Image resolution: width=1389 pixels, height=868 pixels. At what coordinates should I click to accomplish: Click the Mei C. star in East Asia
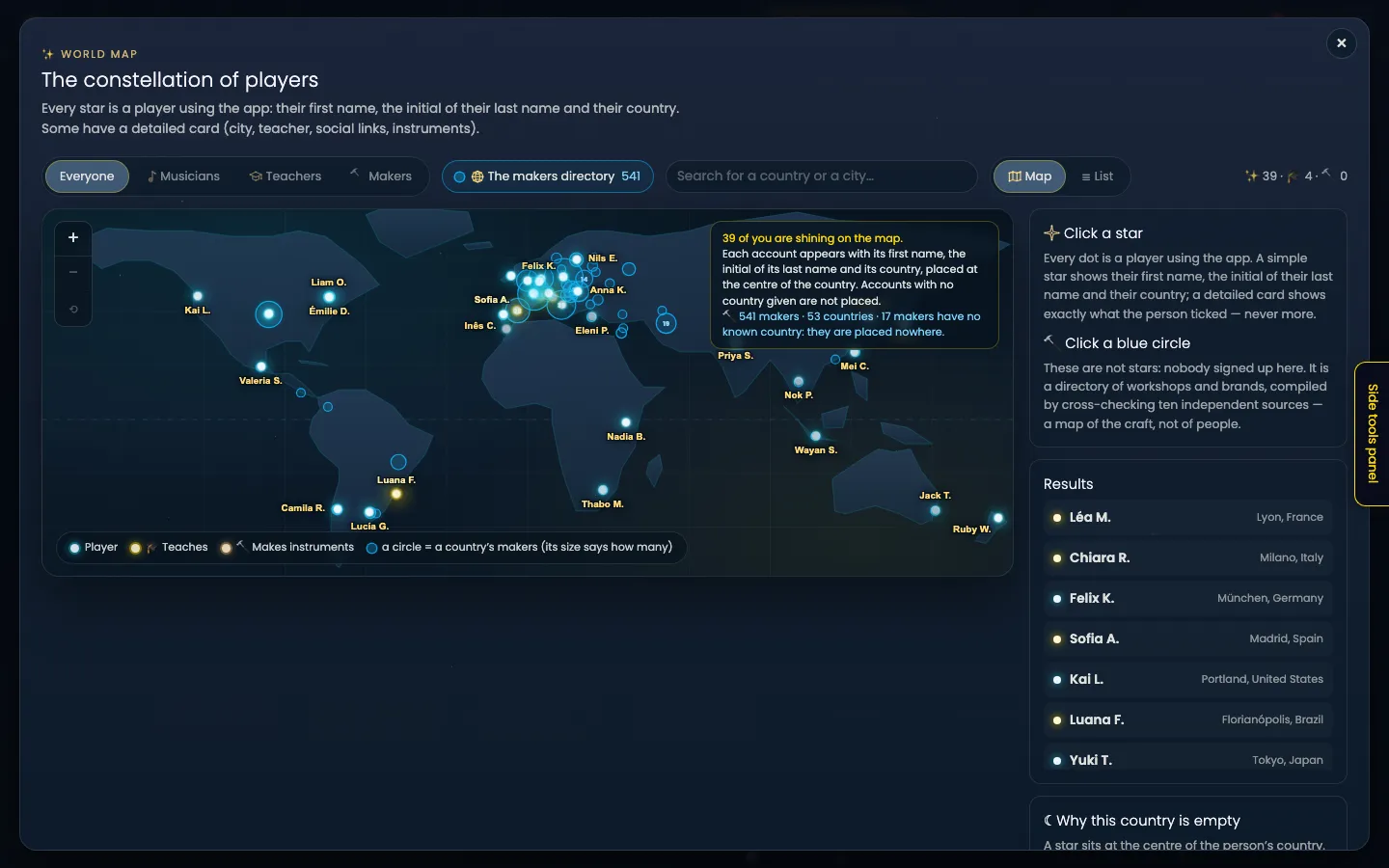click(x=855, y=353)
